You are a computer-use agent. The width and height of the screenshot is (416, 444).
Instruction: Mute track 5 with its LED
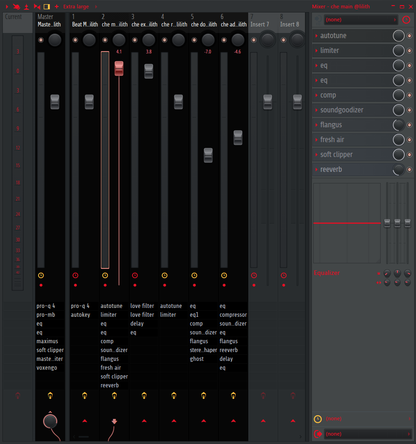click(194, 40)
